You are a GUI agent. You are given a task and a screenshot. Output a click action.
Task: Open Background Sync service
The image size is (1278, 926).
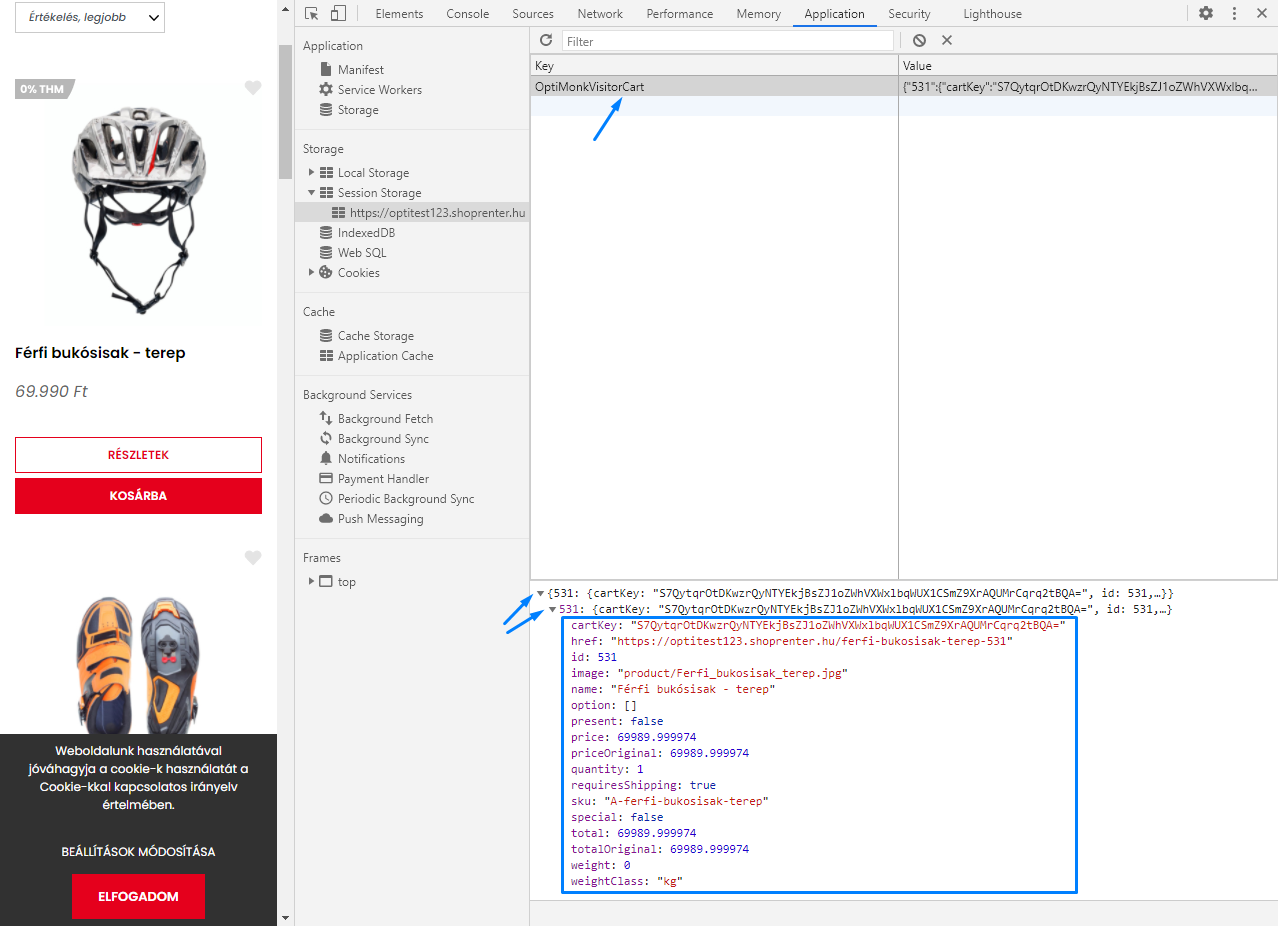(x=383, y=439)
